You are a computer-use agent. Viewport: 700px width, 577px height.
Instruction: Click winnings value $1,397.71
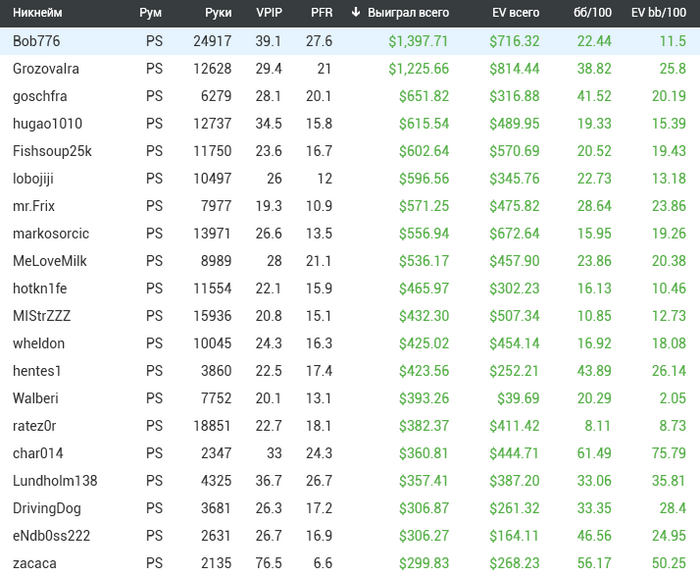click(418, 41)
